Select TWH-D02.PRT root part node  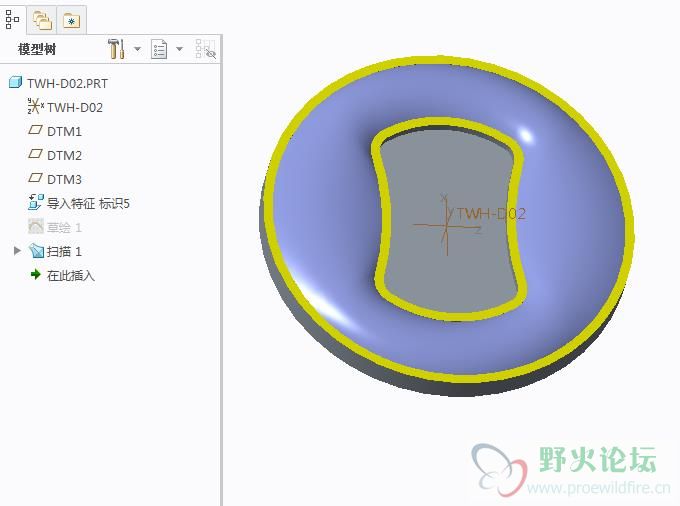pos(67,83)
